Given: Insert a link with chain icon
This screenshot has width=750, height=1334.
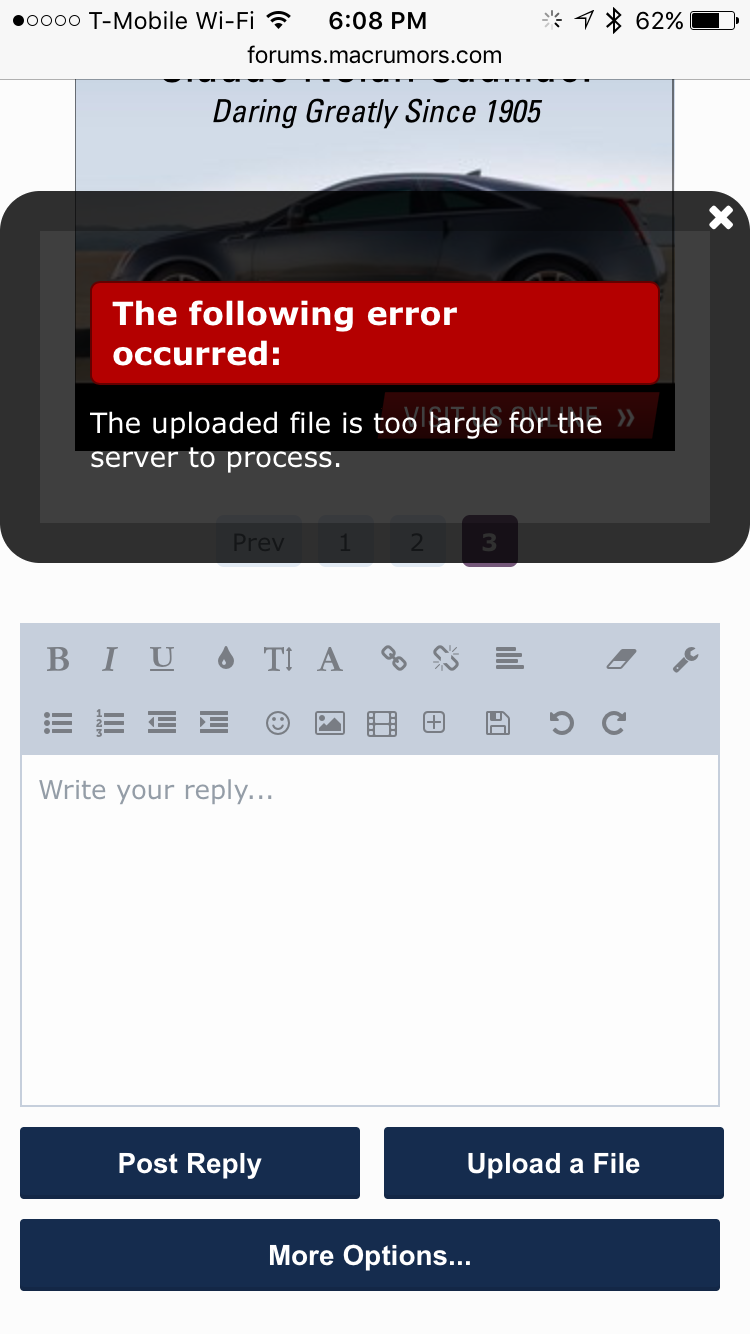Looking at the screenshot, I should pyautogui.click(x=394, y=658).
